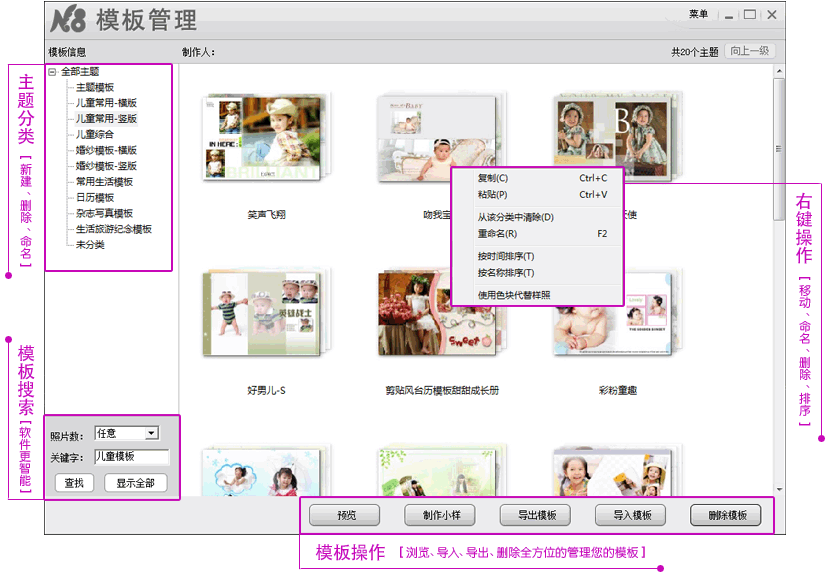Screen dimensions: 830x575
Task: Click the 显示全部 button
Action: tap(135, 483)
